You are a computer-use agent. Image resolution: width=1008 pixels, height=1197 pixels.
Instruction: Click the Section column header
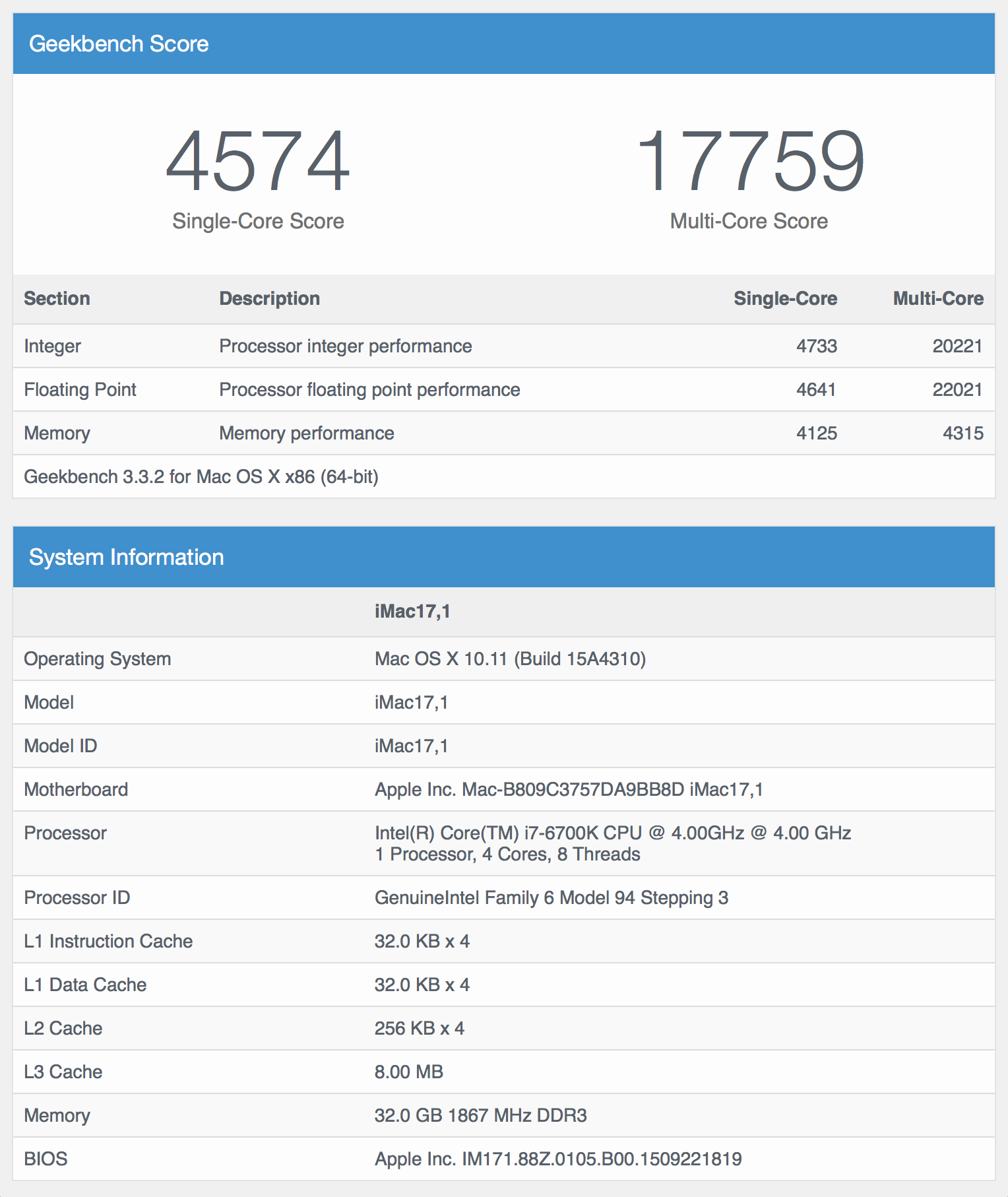coord(57,298)
